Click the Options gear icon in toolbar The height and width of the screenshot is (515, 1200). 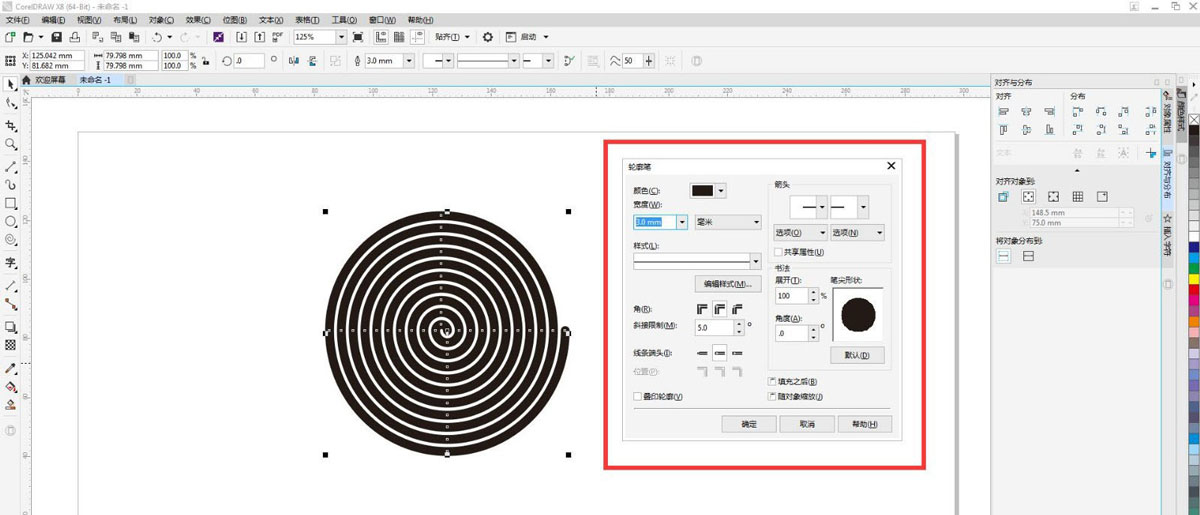coord(488,37)
